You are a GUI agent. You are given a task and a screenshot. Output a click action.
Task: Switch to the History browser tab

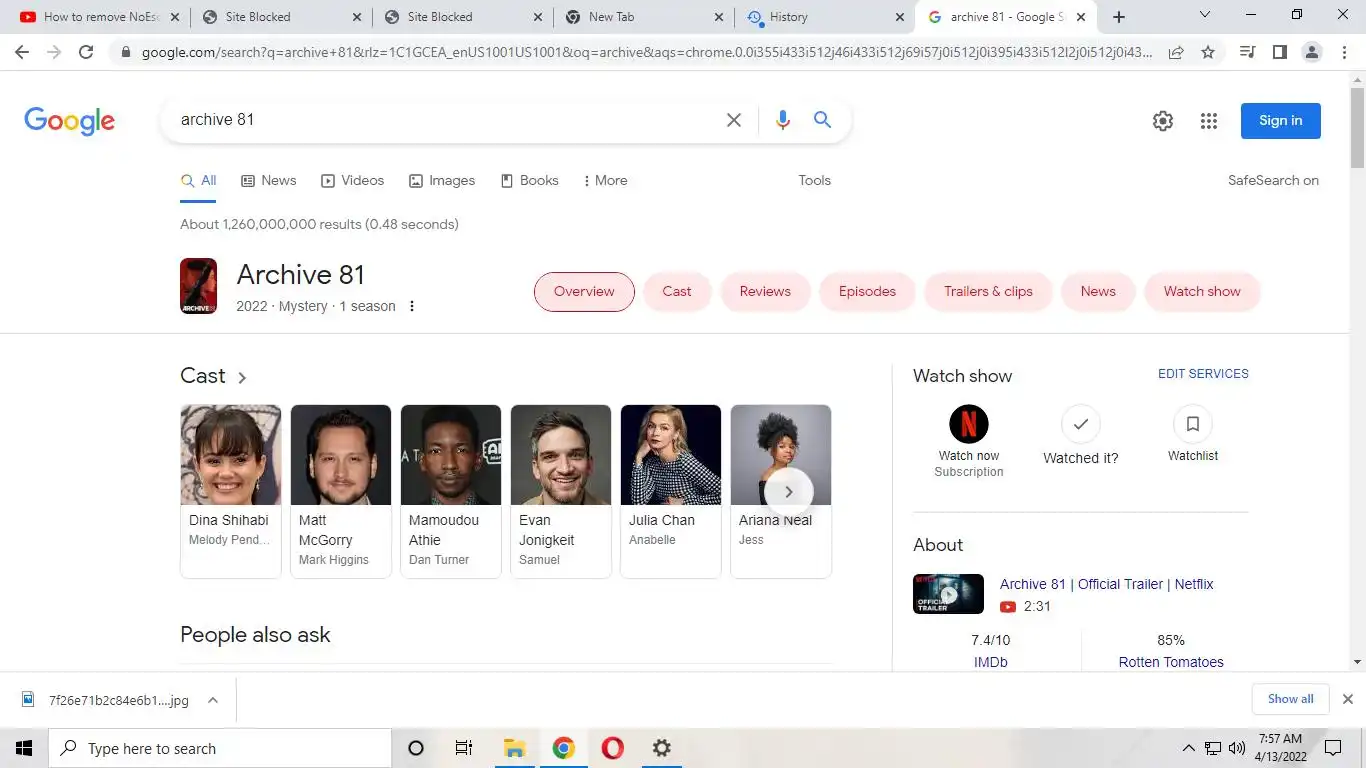click(x=824, y=17)
